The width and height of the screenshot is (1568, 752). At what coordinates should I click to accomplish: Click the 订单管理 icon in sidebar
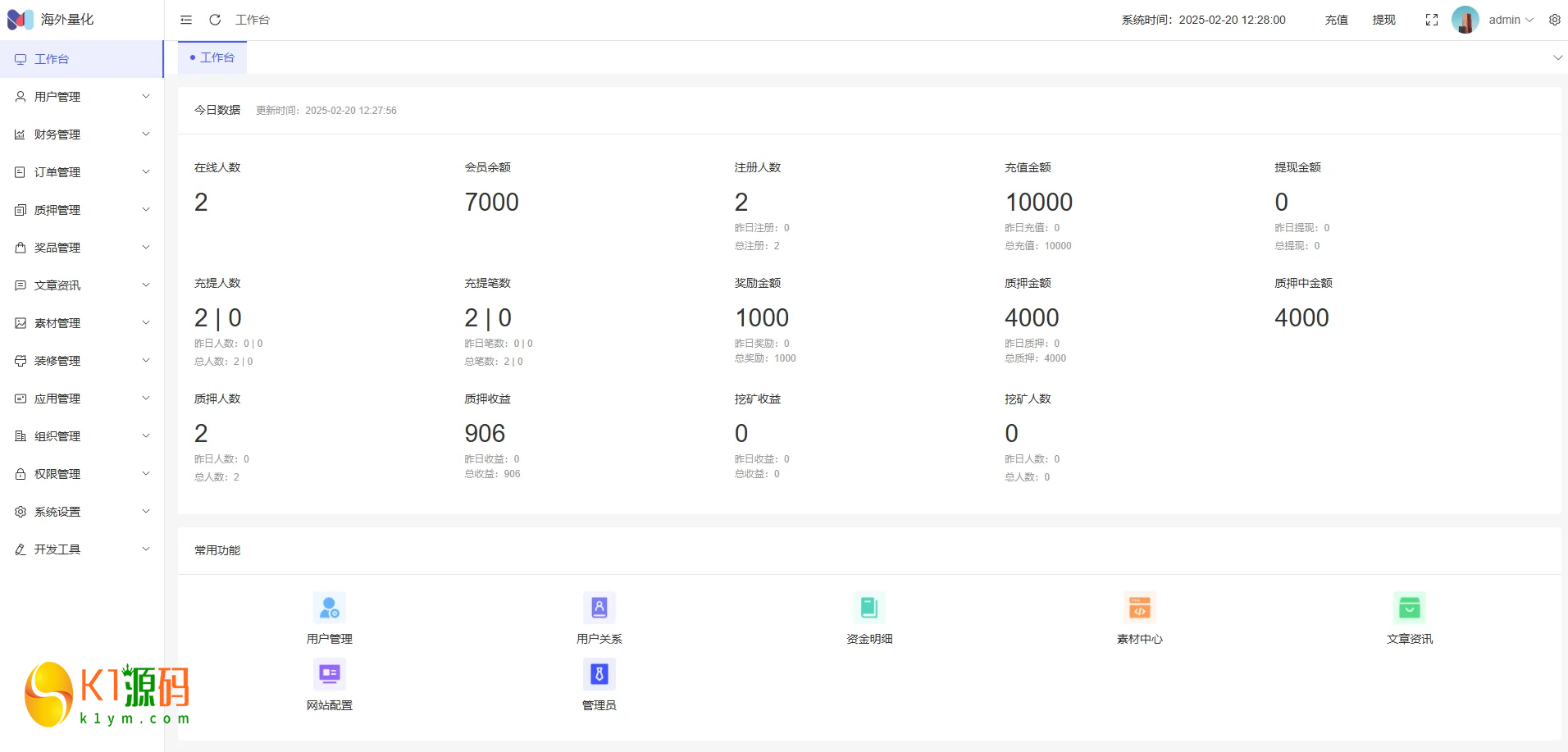click(x=21, y=172)
